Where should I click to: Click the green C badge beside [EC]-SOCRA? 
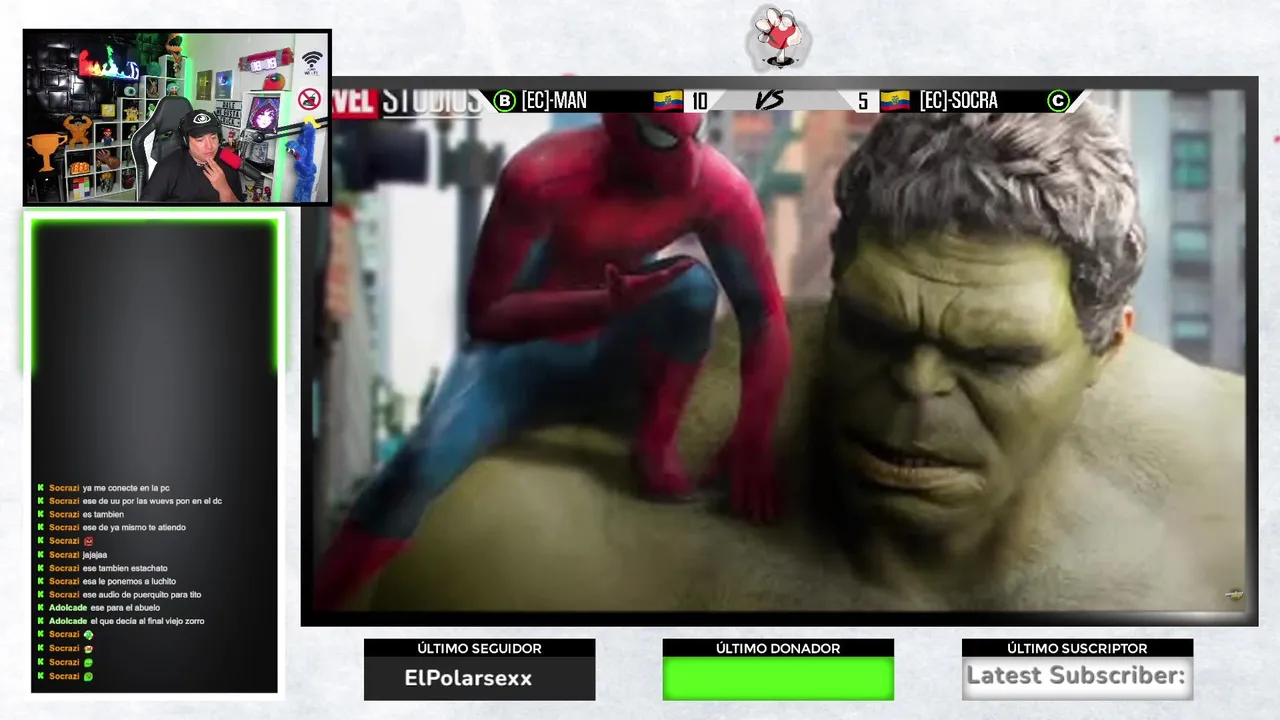1058,100
